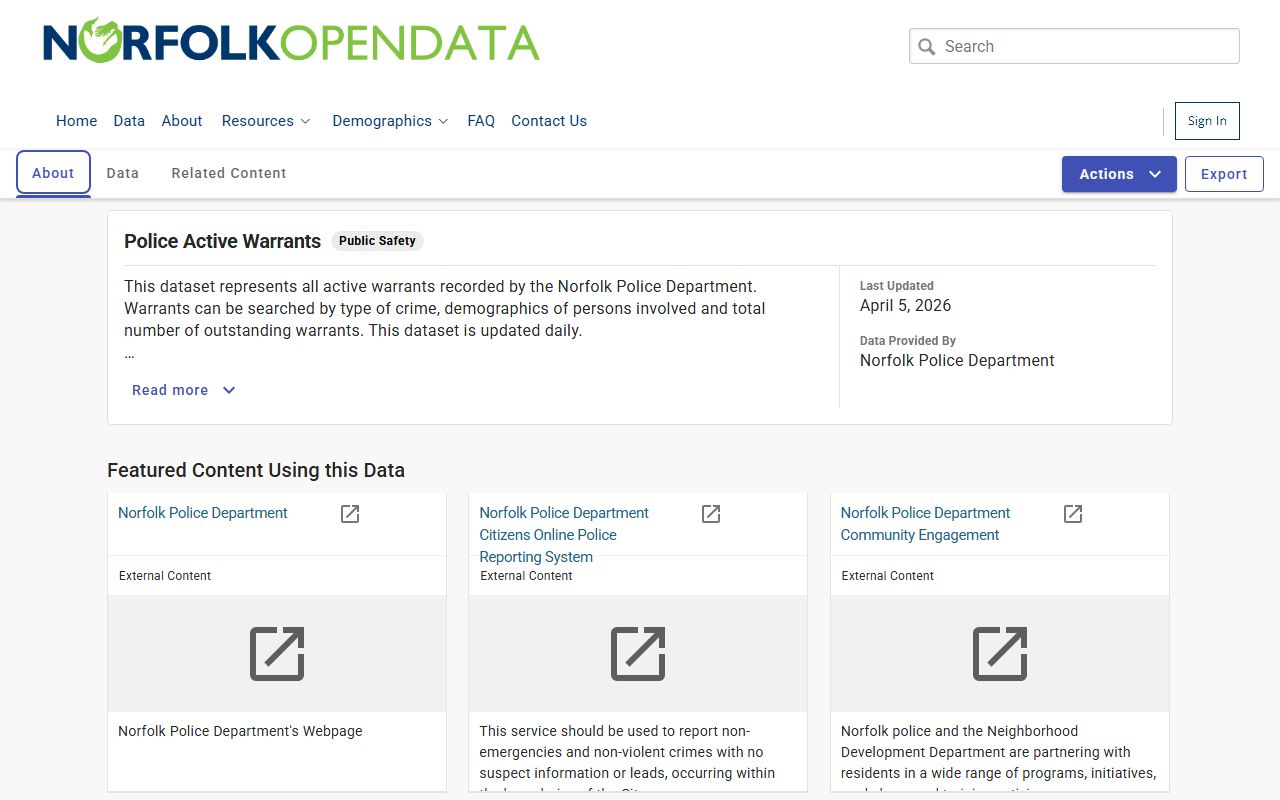Screen dimensions: 1280x800
Task: Click the Featured Content Using this Data heading
Action: pos(256,470)
